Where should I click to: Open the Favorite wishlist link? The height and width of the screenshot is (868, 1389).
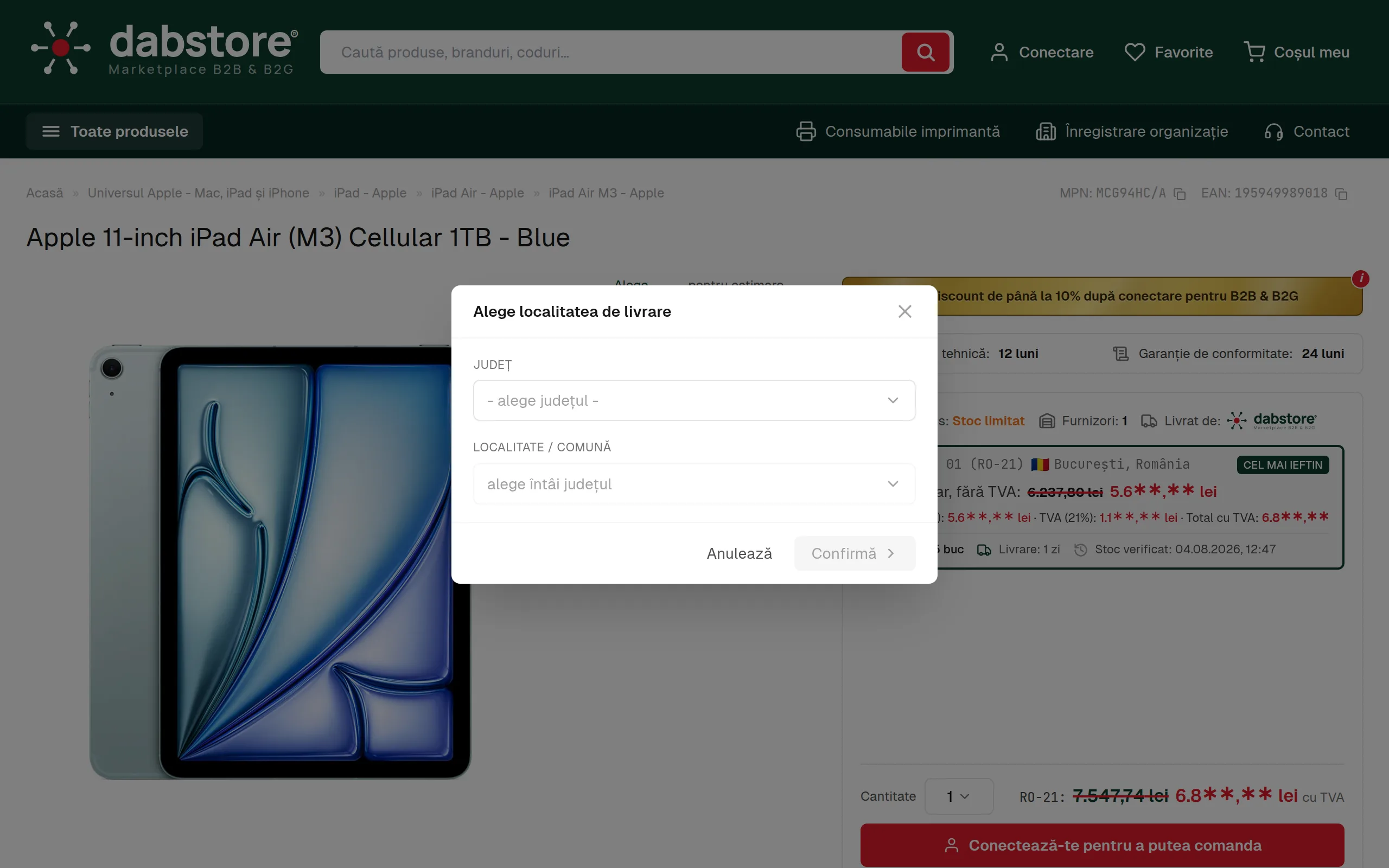pos(1169,52)
